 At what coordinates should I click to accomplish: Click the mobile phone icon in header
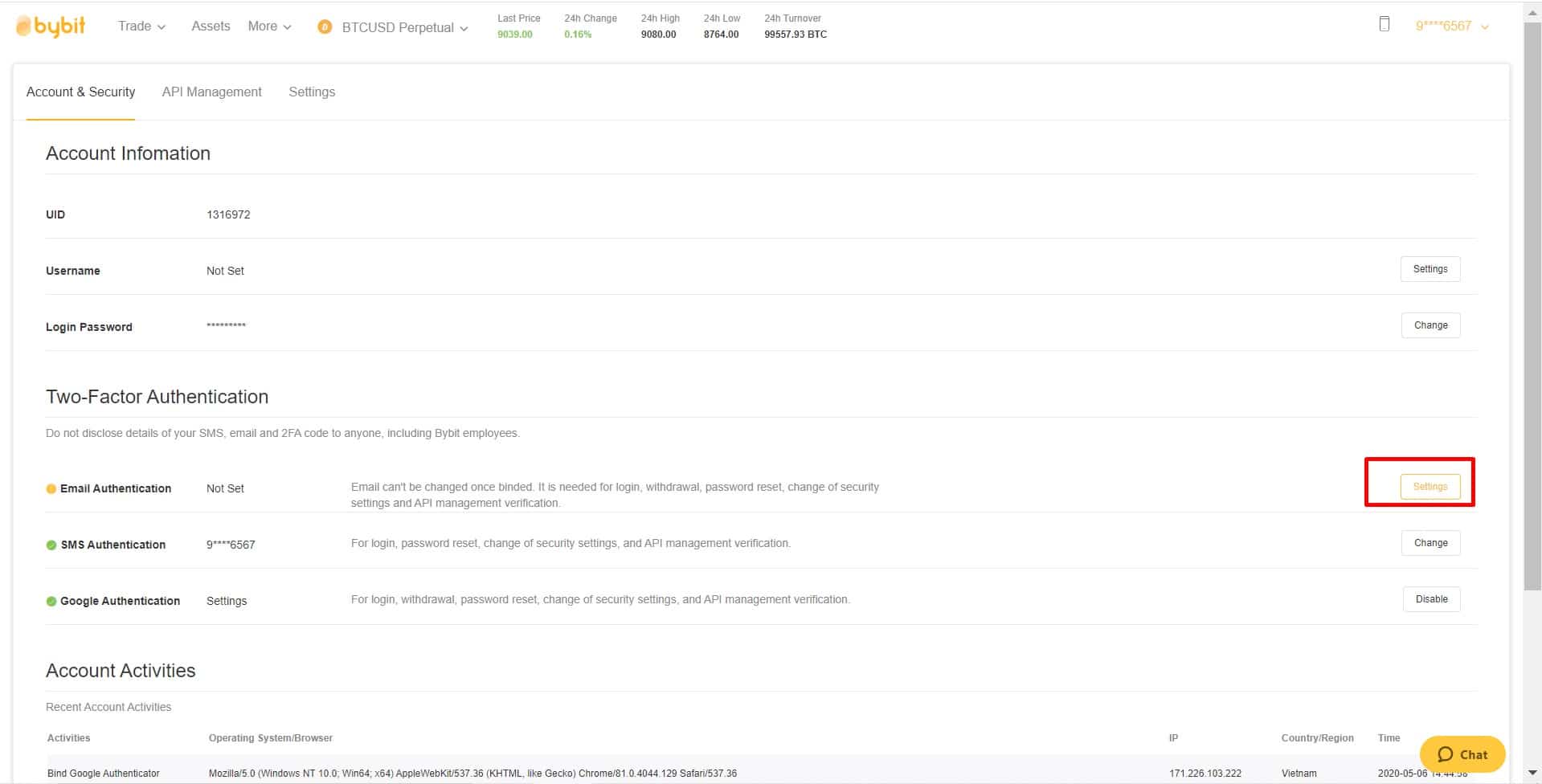tap(1384, 24)
